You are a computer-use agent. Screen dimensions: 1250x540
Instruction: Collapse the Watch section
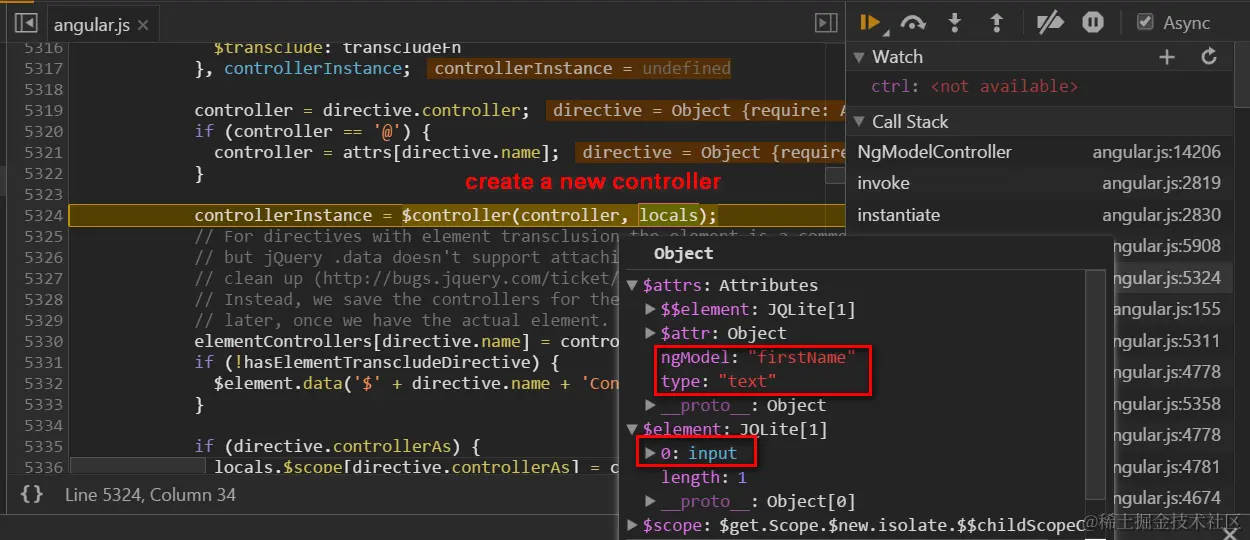(859, 57)
